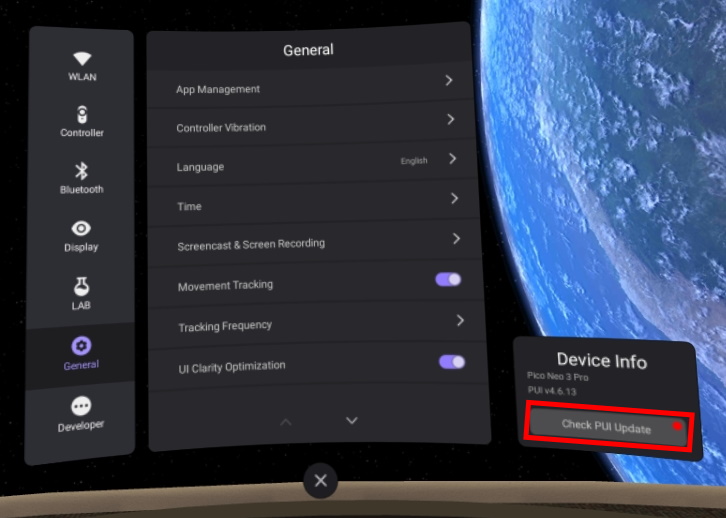Page up with the up arrow

coord(286,422)
